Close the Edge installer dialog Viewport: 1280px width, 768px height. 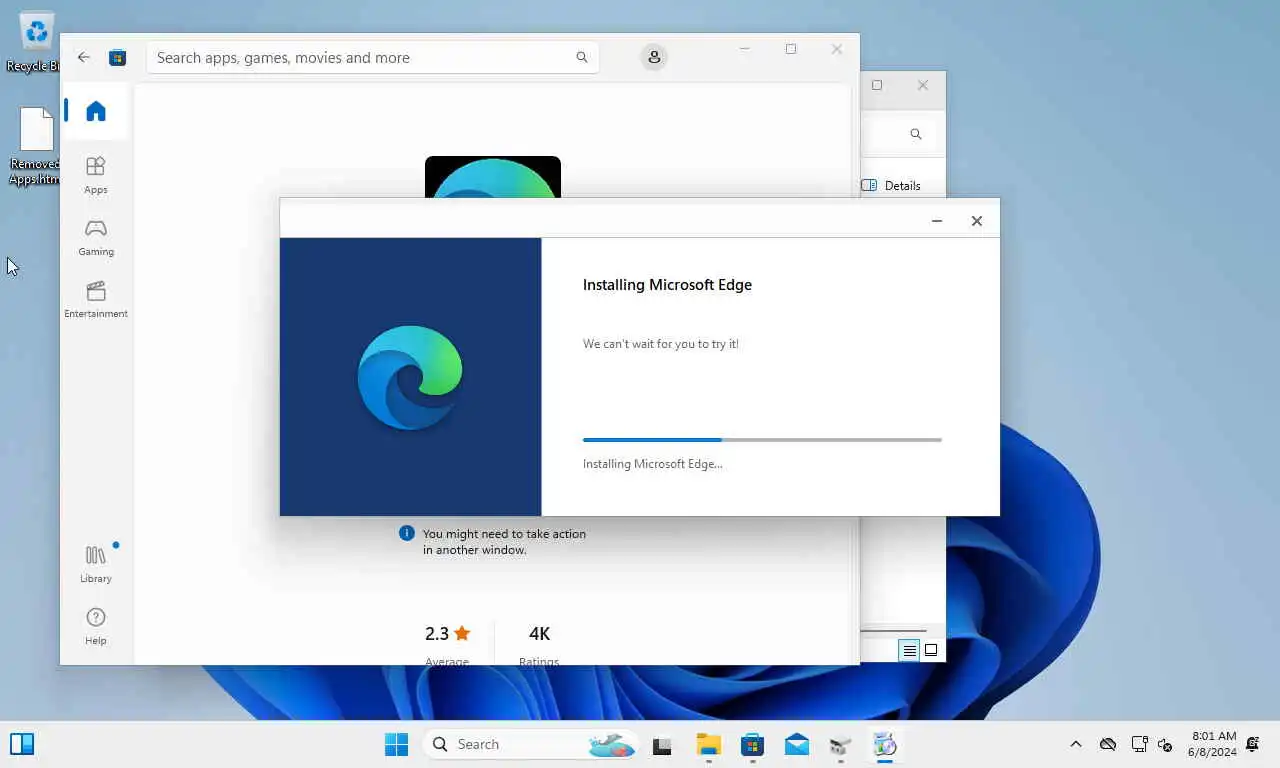tap(977, 221)
